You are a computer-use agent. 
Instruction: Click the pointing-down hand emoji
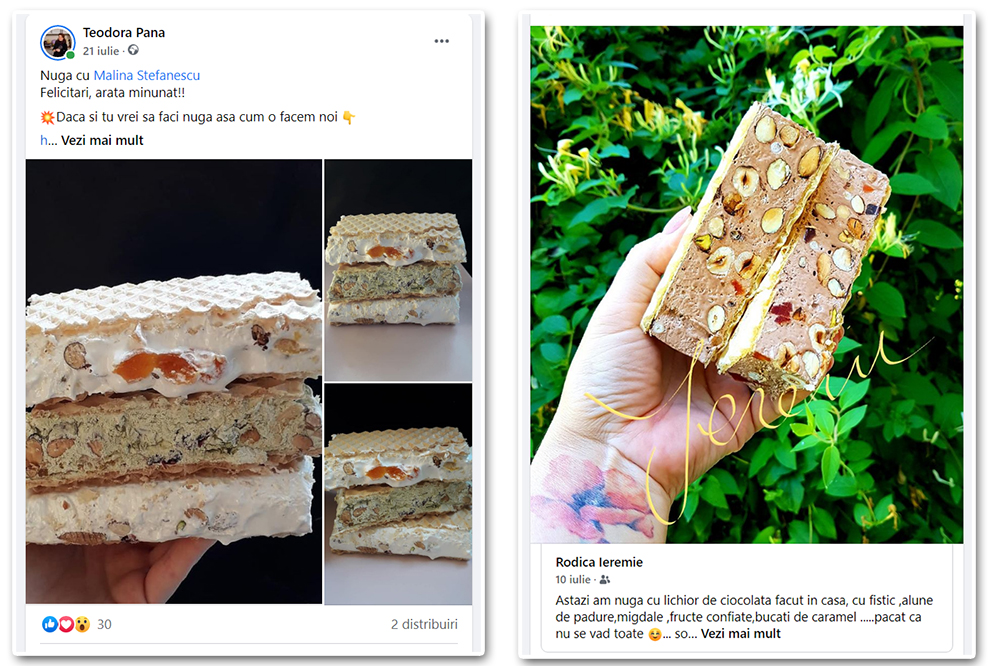pyautogui.click(x=348, y=117)
